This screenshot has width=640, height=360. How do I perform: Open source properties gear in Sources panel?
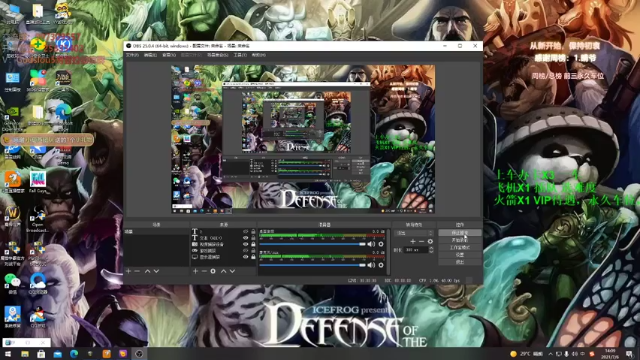pos(213,271)
